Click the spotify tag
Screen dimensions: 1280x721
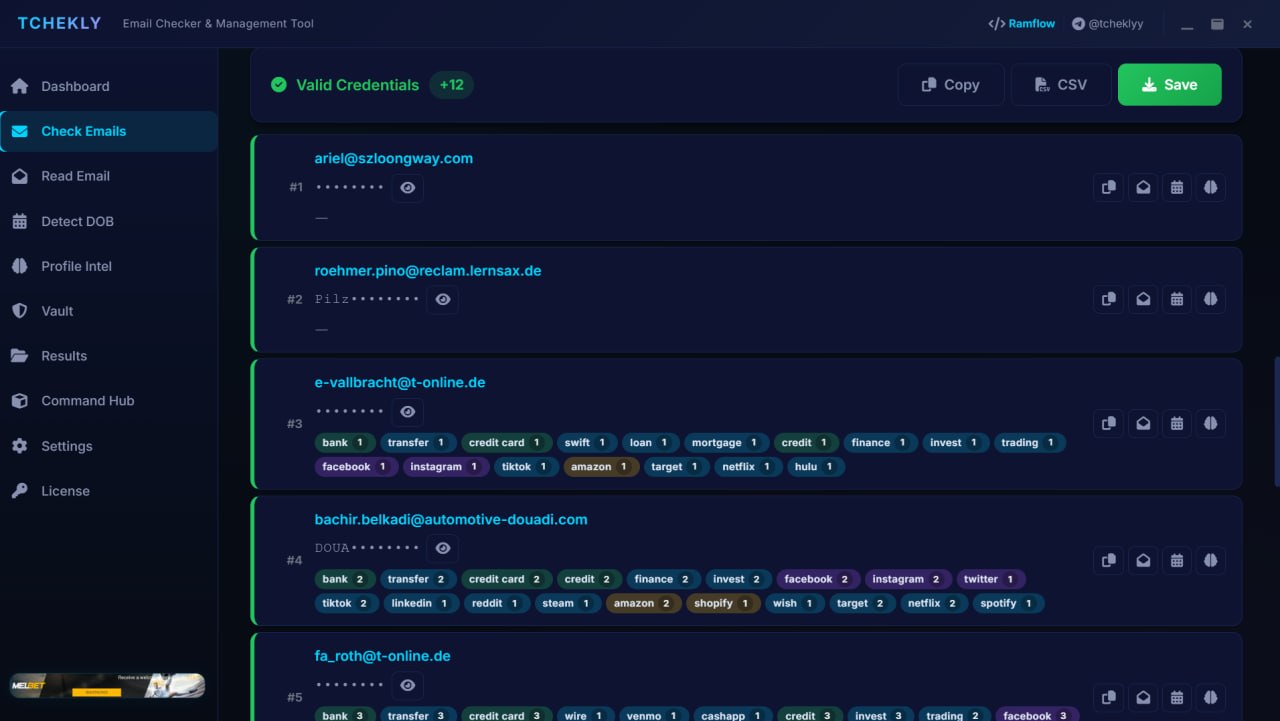click(1007, 603)
